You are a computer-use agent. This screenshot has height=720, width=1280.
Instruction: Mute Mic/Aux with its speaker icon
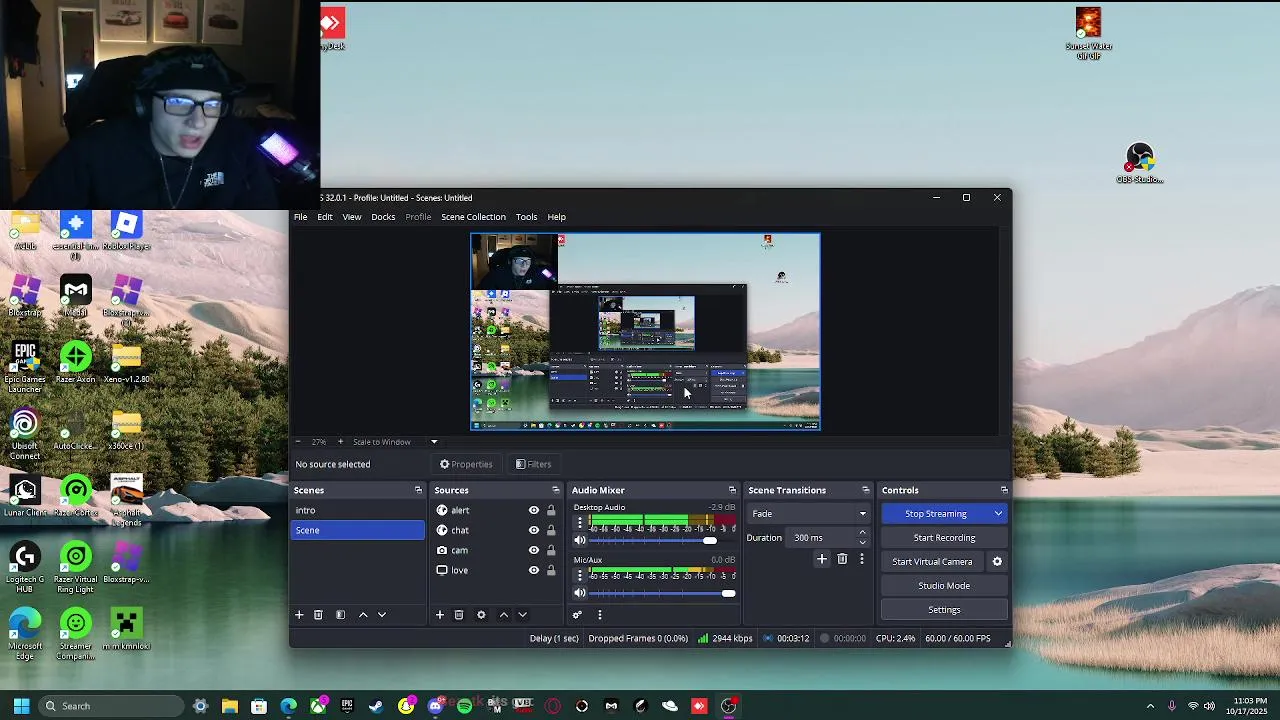(580, 593)
